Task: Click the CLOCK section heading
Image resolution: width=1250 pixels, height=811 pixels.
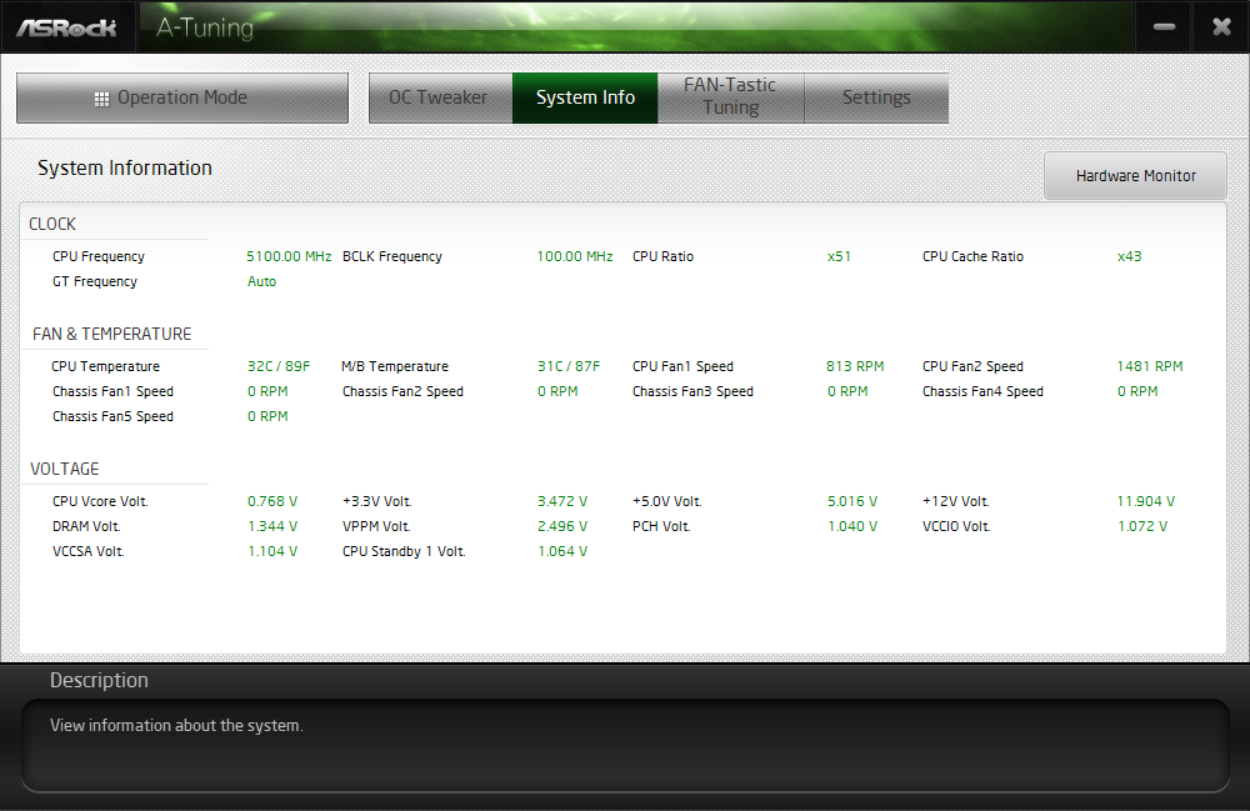Action: pos(53,224)
